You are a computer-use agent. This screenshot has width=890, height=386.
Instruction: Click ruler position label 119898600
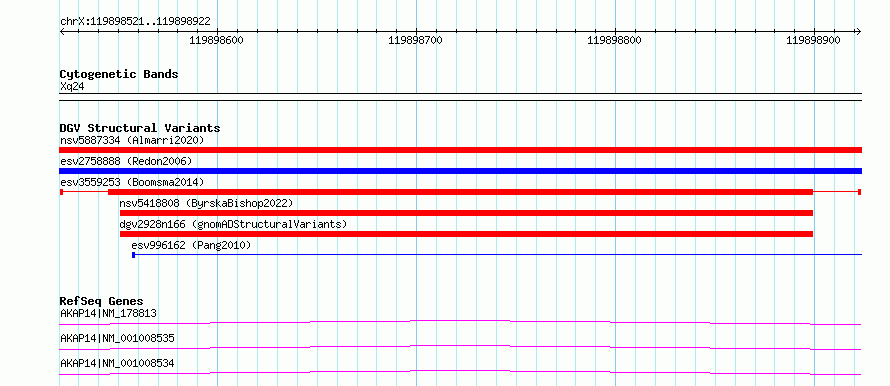[x=216, y=40]
